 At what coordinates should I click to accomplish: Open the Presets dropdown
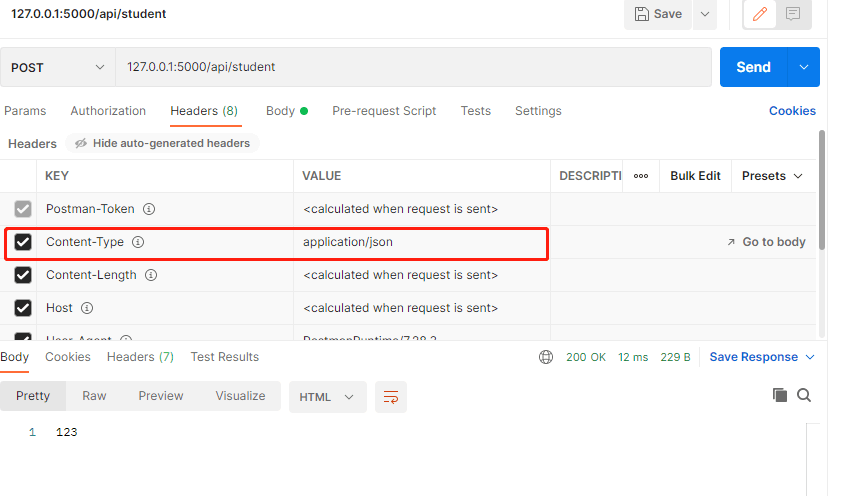coord(772,176)
